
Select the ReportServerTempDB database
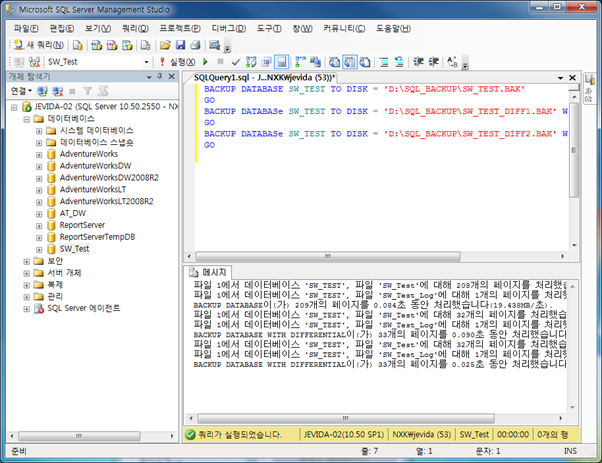[x=97, y=237]
